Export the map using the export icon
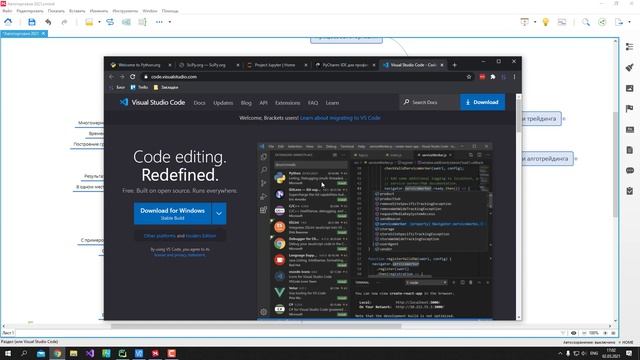Image resolution: width=640 pixels, height=360 pixels. (619, 22)
